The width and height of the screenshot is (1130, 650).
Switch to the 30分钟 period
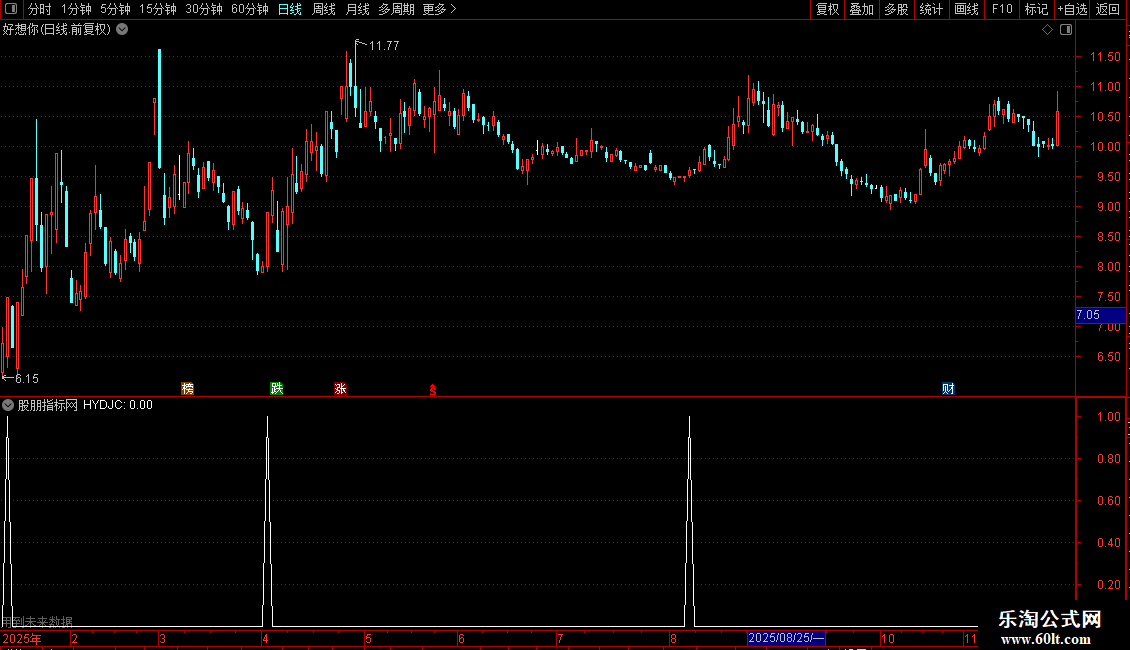click(x=203, y=9)
